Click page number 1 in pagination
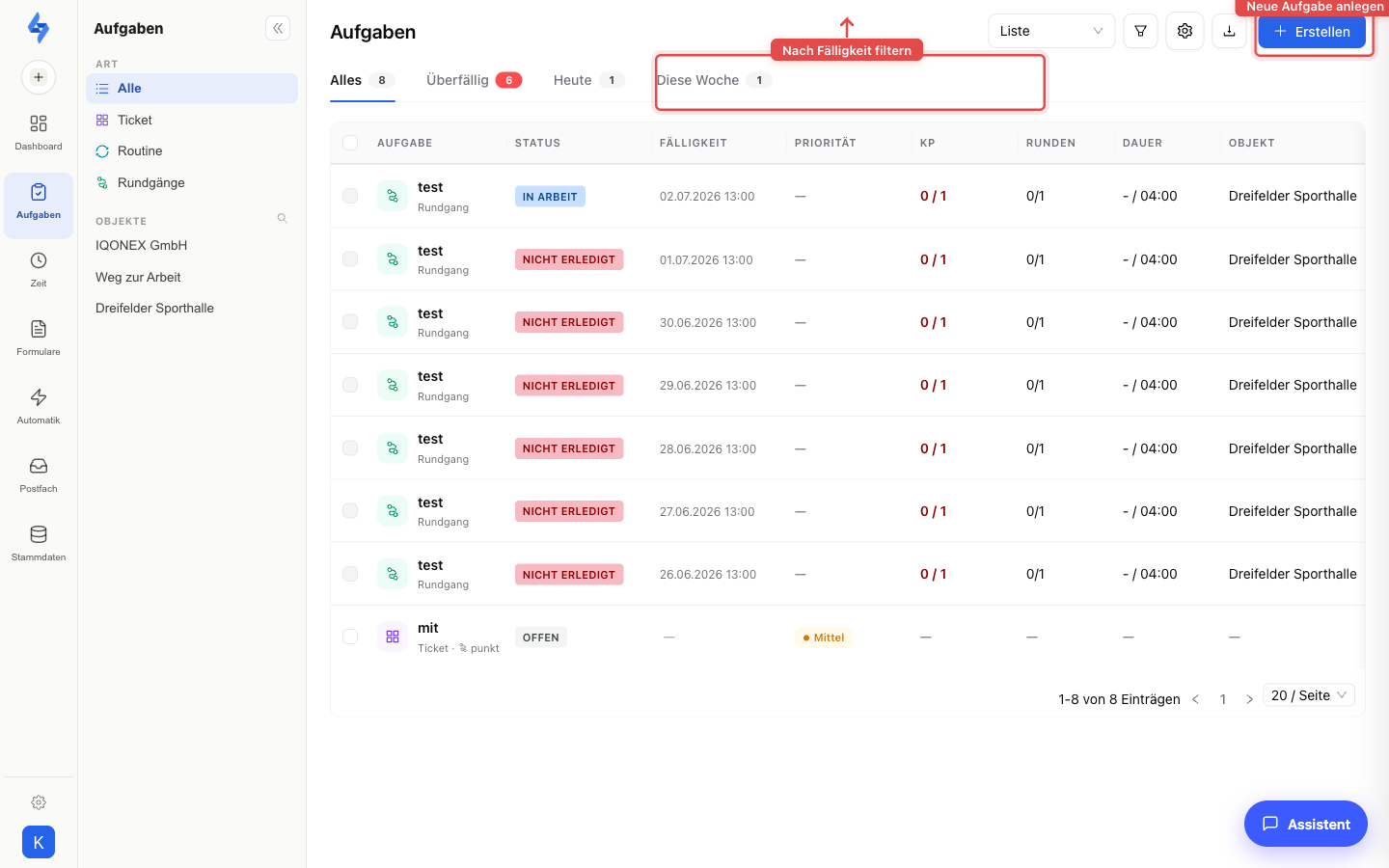This screenshot has height=868, width=1389. 1222,699
